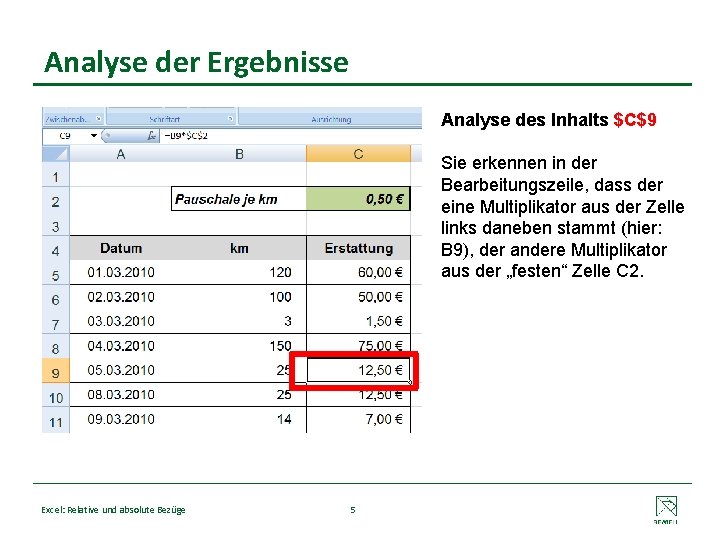Click date cell 02.03.2010

pos(120,297)
